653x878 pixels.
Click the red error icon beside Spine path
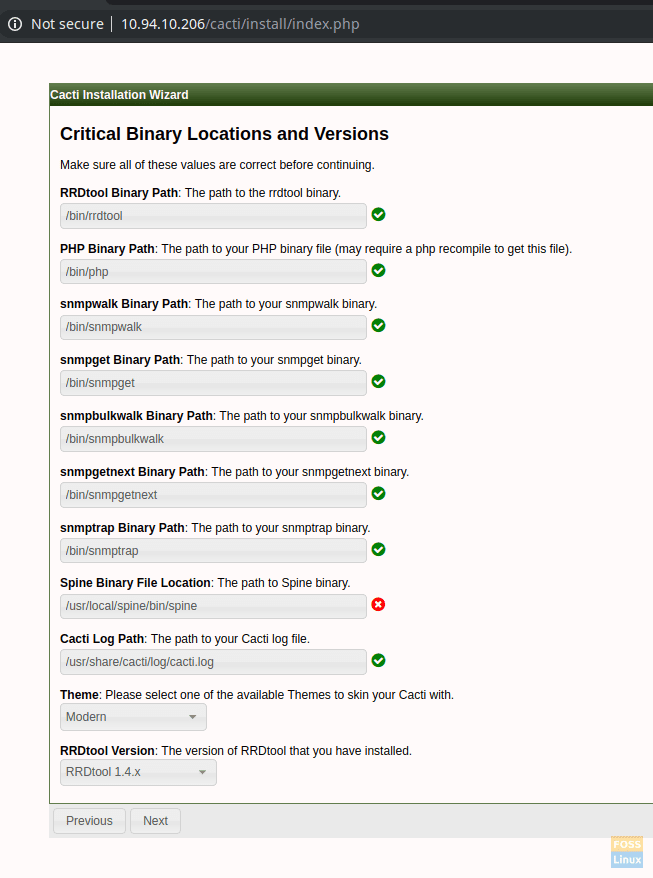pyautogui.click(x=379, y=604)
